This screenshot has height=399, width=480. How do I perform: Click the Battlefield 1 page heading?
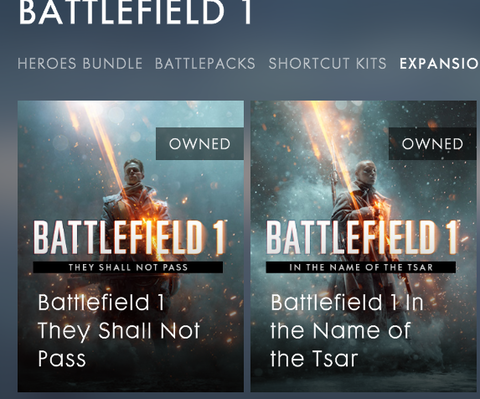136,13
